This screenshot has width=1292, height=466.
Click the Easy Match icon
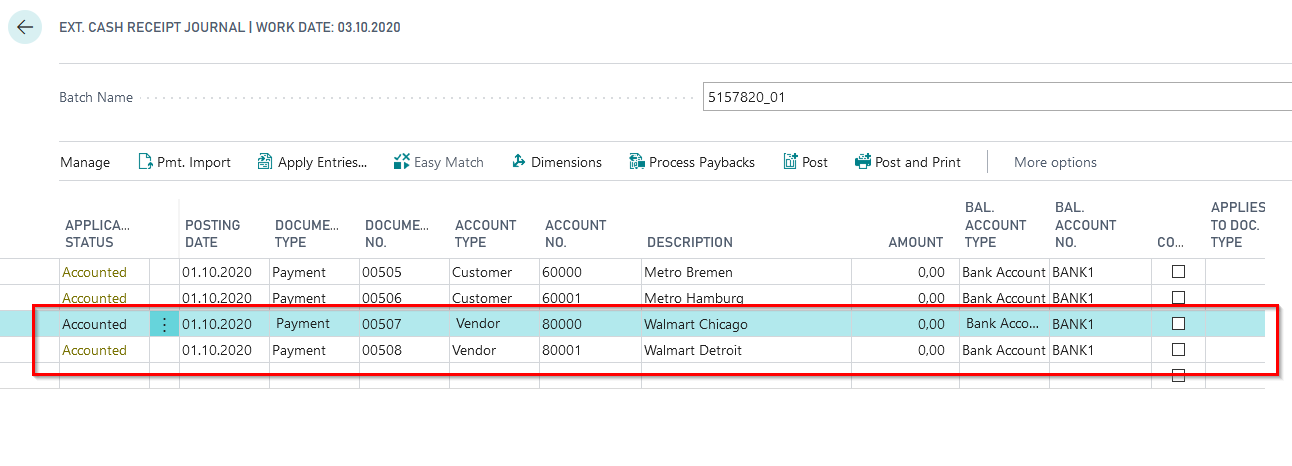(402, 162)
